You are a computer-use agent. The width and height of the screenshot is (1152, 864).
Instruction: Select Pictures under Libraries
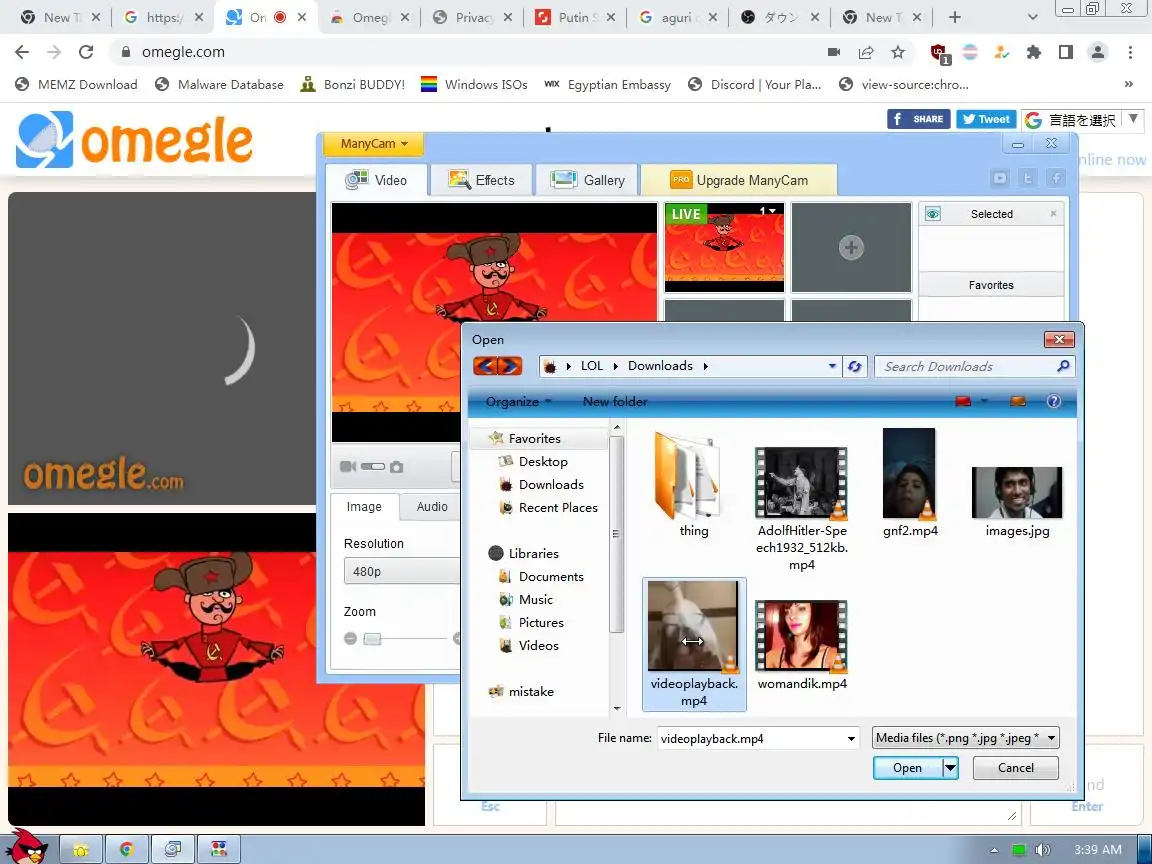coord(541,622)
